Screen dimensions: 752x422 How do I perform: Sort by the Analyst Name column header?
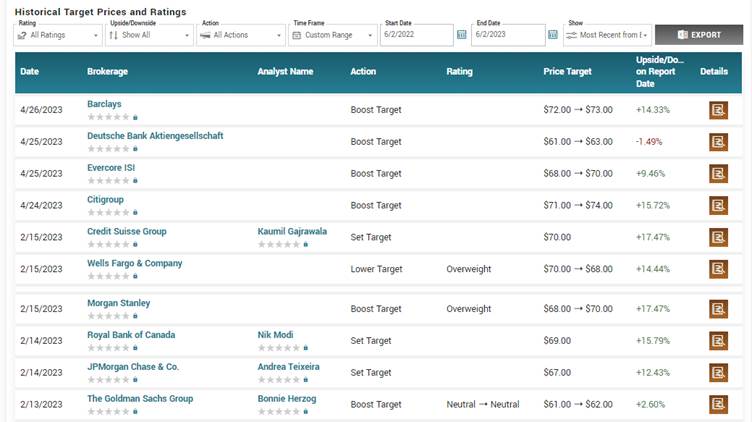tap(285, 71)
